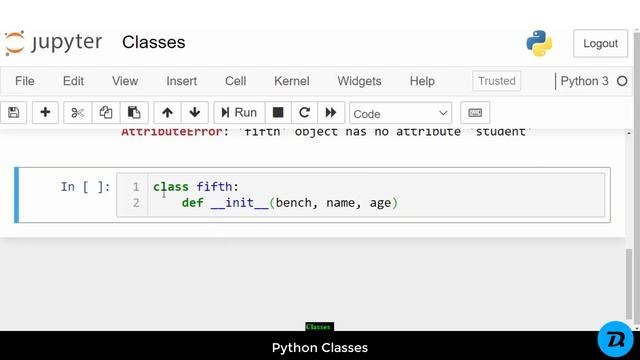
Task: Interrupt the kernel with the stop icon
Action: click(278, 113)
